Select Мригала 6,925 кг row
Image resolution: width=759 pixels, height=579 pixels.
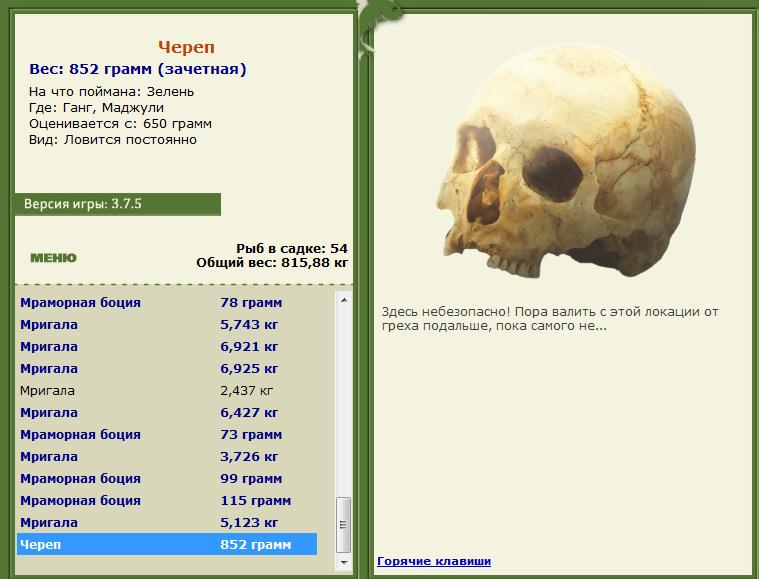click(x=167, y=368)
